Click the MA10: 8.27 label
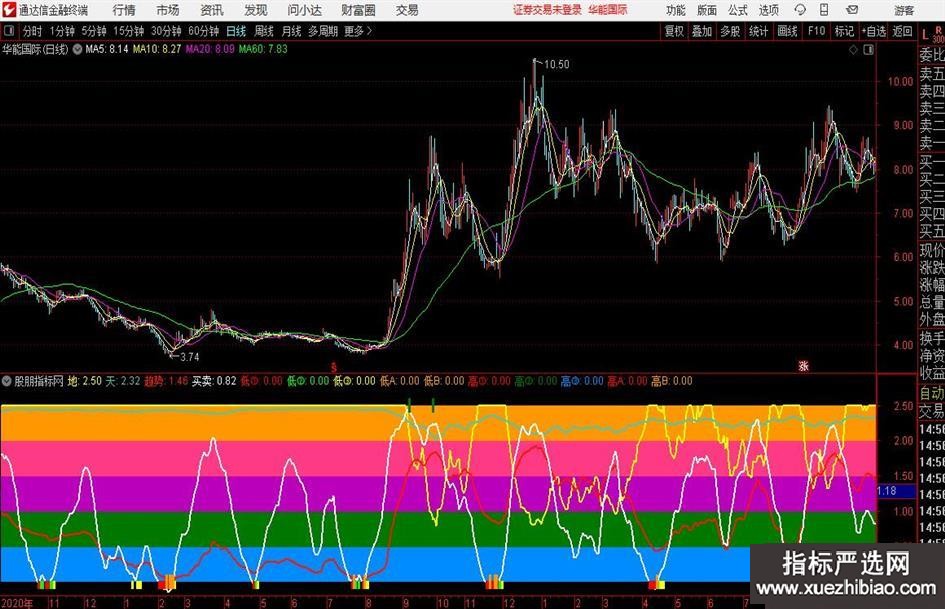This screenshot has width=945, height=609. 157,49
